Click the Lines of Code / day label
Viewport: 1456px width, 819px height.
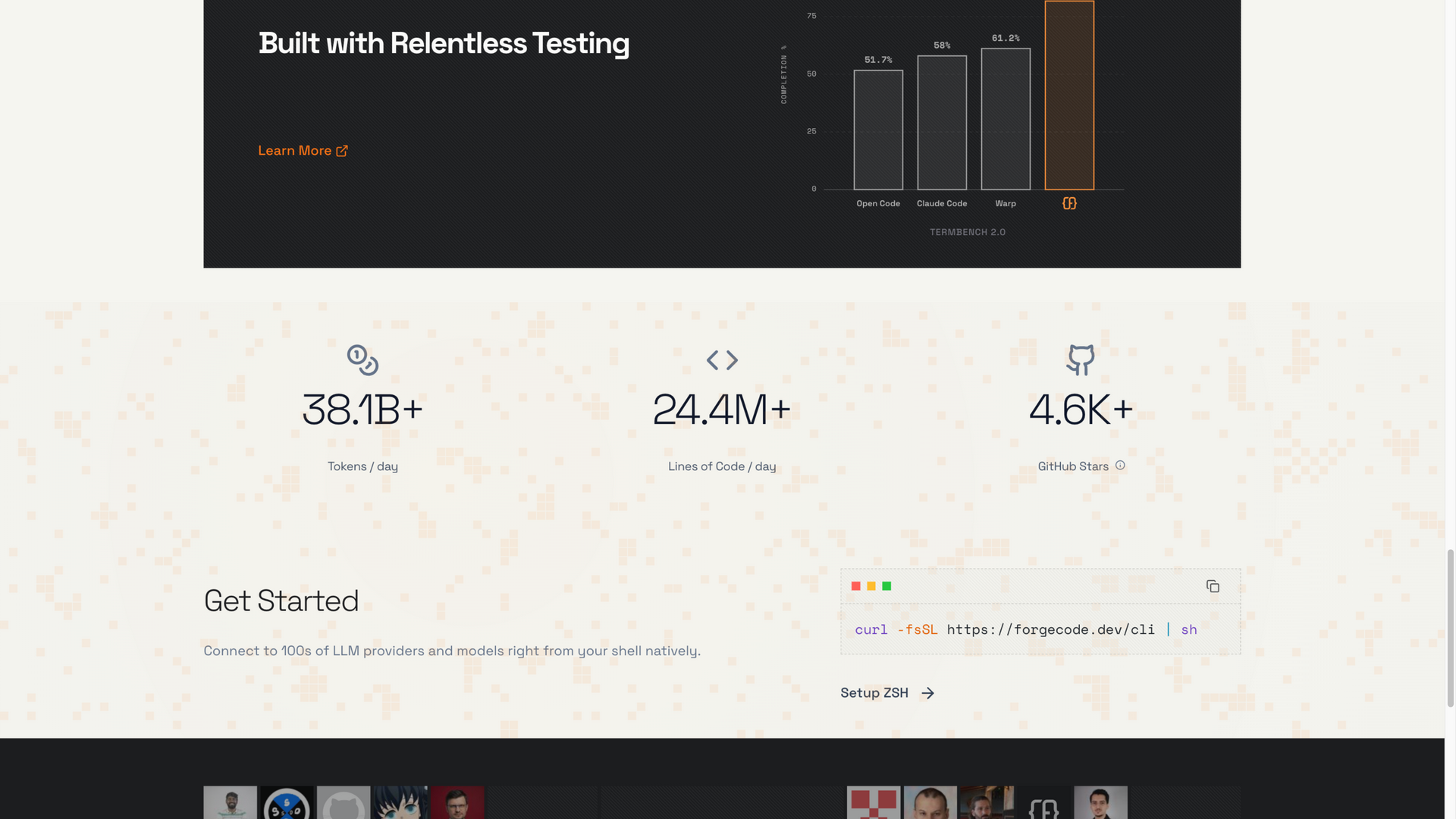[x=722, y=466]
